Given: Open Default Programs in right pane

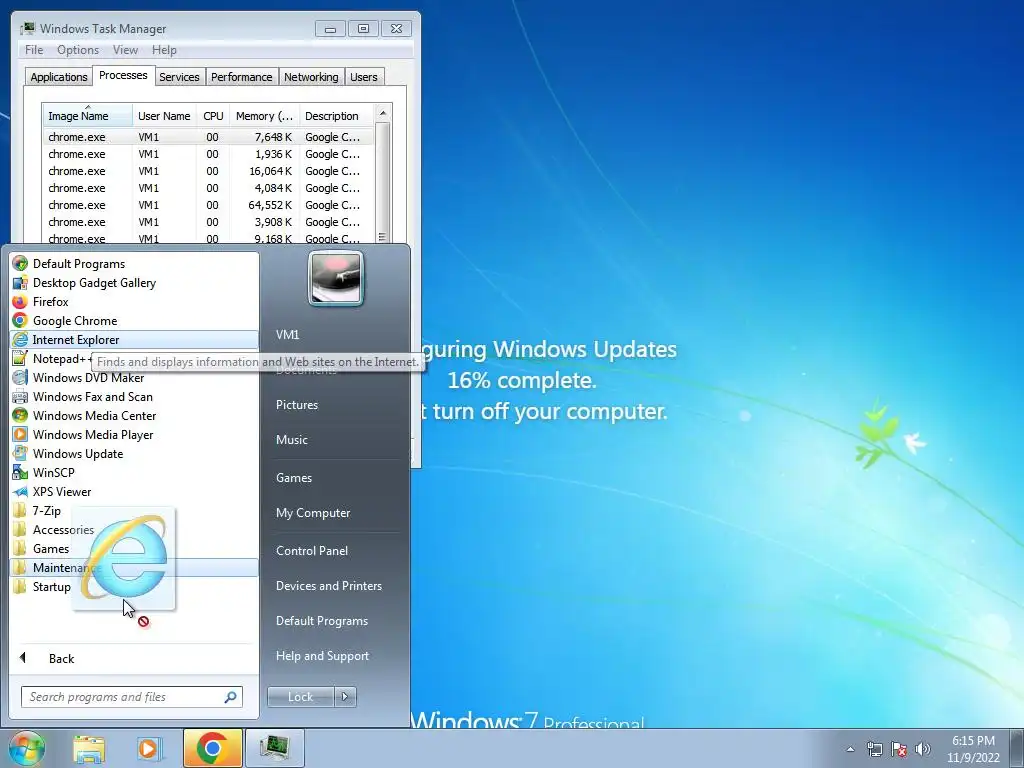Looking at the screenshot, I should point(322,621).
